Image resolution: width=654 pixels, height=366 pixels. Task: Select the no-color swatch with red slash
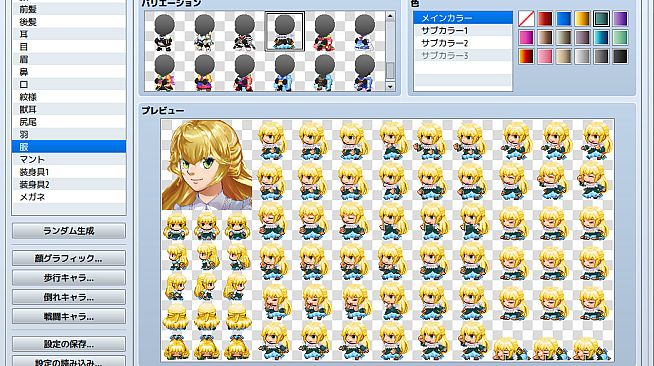[526, 19]
